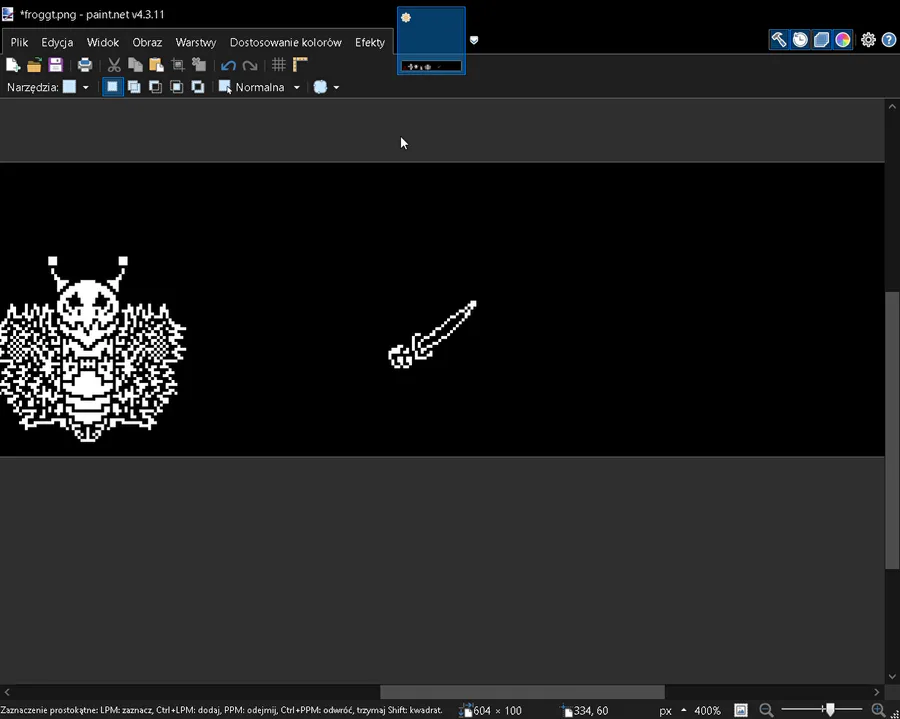
Task: Expand the open images list arrow
Action: point(474,40)
